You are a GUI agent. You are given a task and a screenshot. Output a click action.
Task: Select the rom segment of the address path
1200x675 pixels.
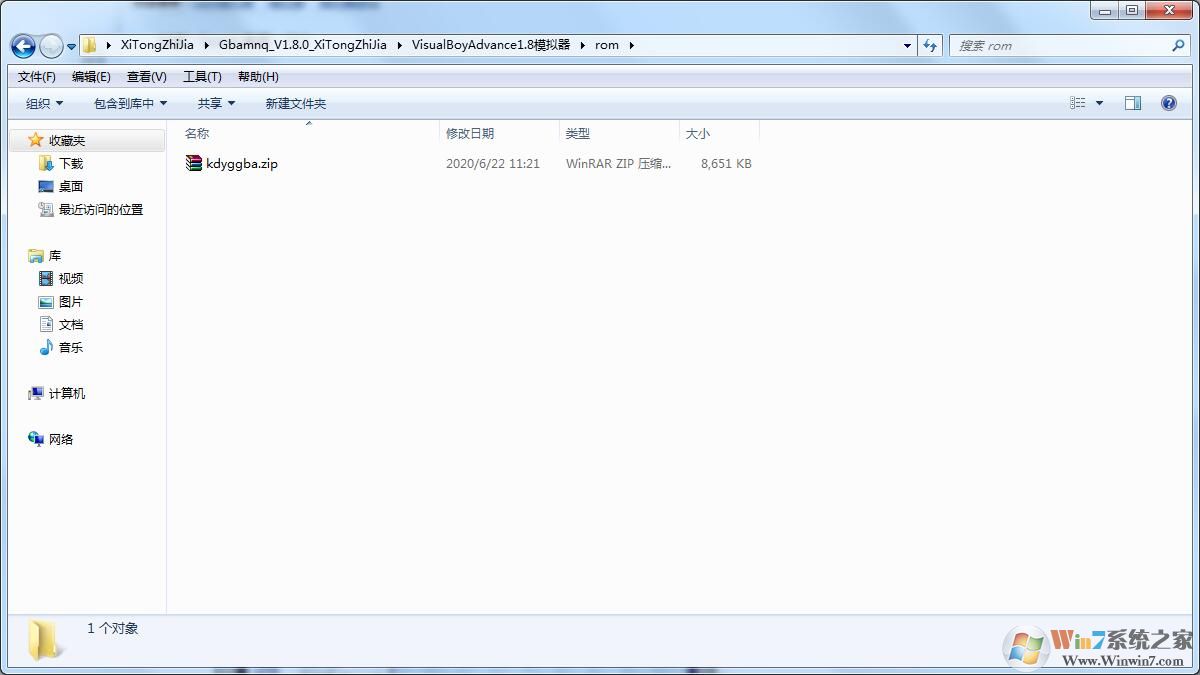click(607, 45)
